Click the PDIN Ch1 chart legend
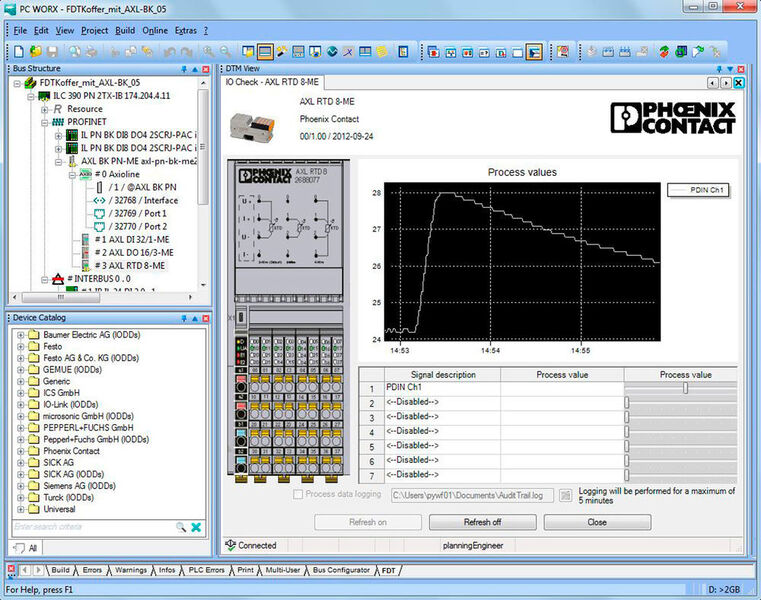761x600 pixels. click(698, 190)
